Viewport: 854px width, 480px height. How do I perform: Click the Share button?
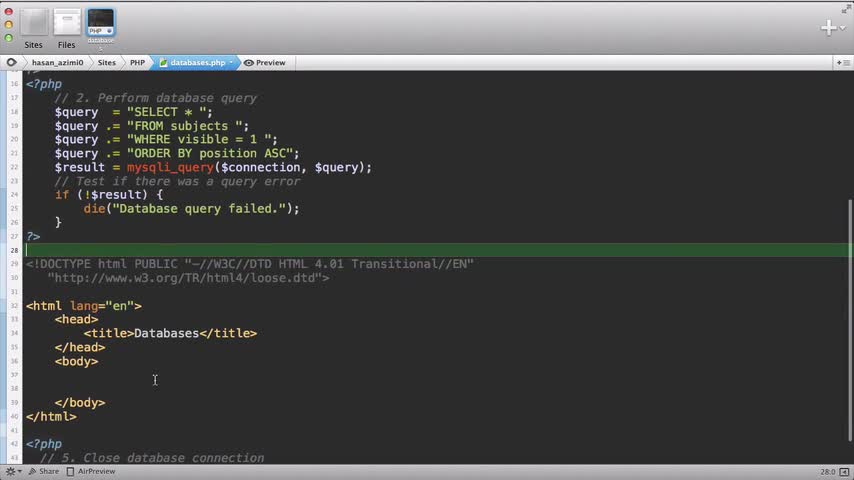pos(44,471)
